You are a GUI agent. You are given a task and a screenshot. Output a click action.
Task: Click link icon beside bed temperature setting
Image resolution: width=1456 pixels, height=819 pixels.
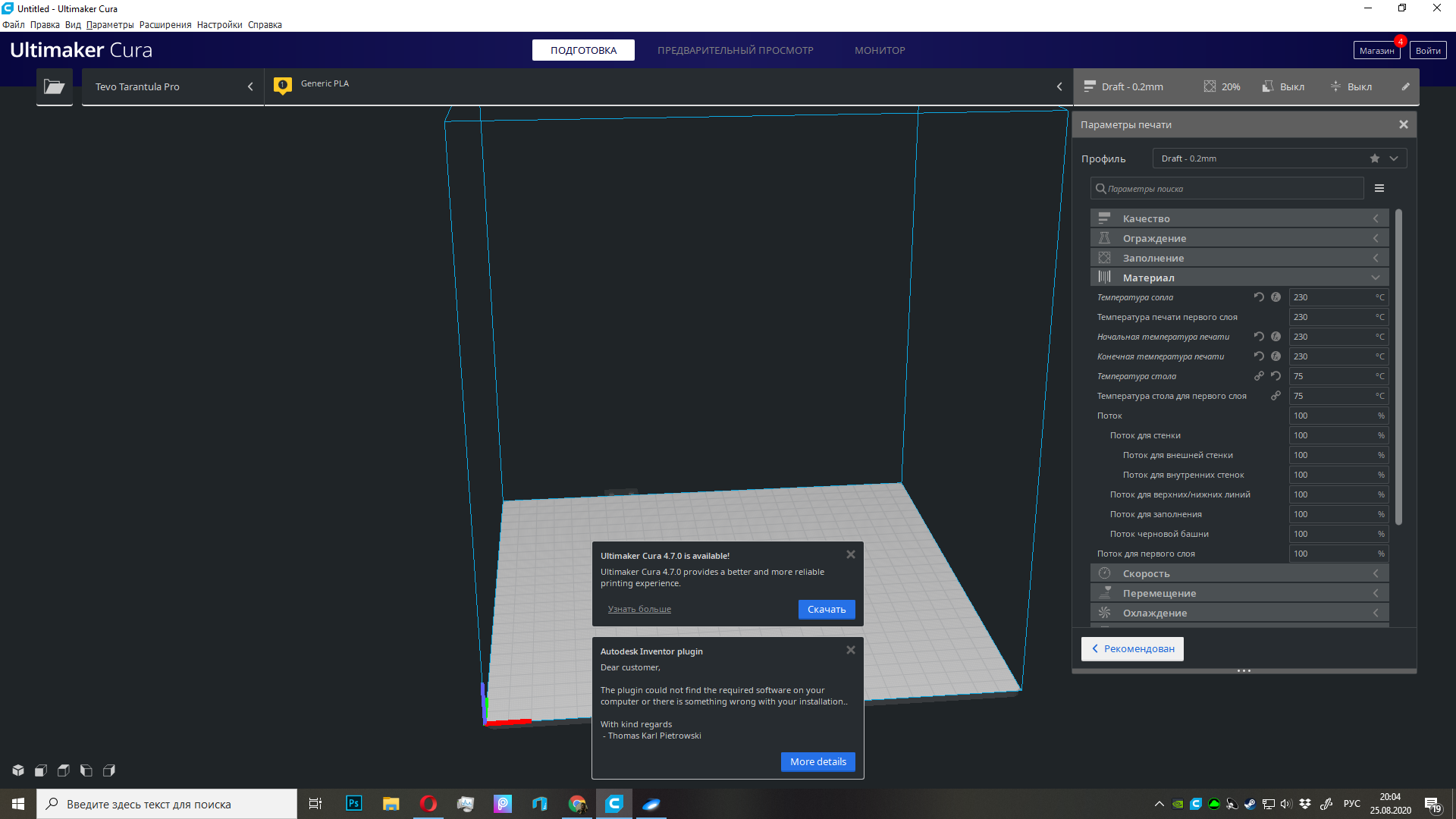click(1259, 376)
